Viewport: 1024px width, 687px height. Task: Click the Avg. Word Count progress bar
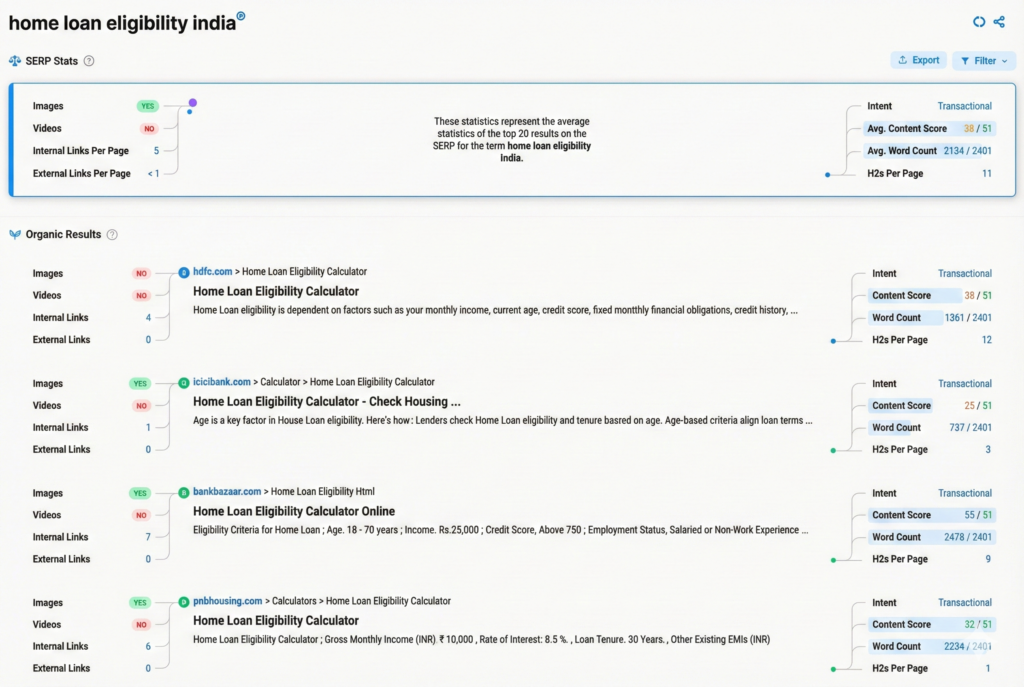929,151
